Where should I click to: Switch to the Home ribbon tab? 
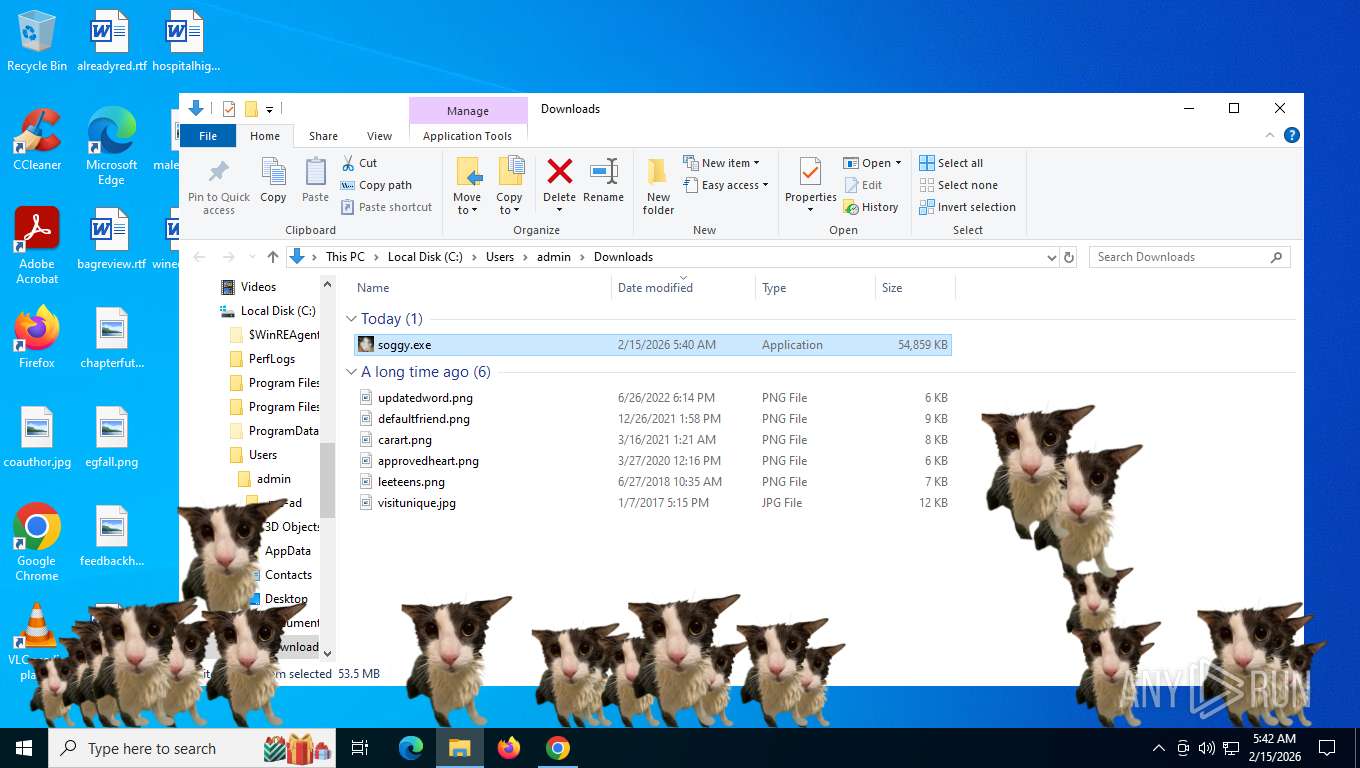click(x=265, y=136)
